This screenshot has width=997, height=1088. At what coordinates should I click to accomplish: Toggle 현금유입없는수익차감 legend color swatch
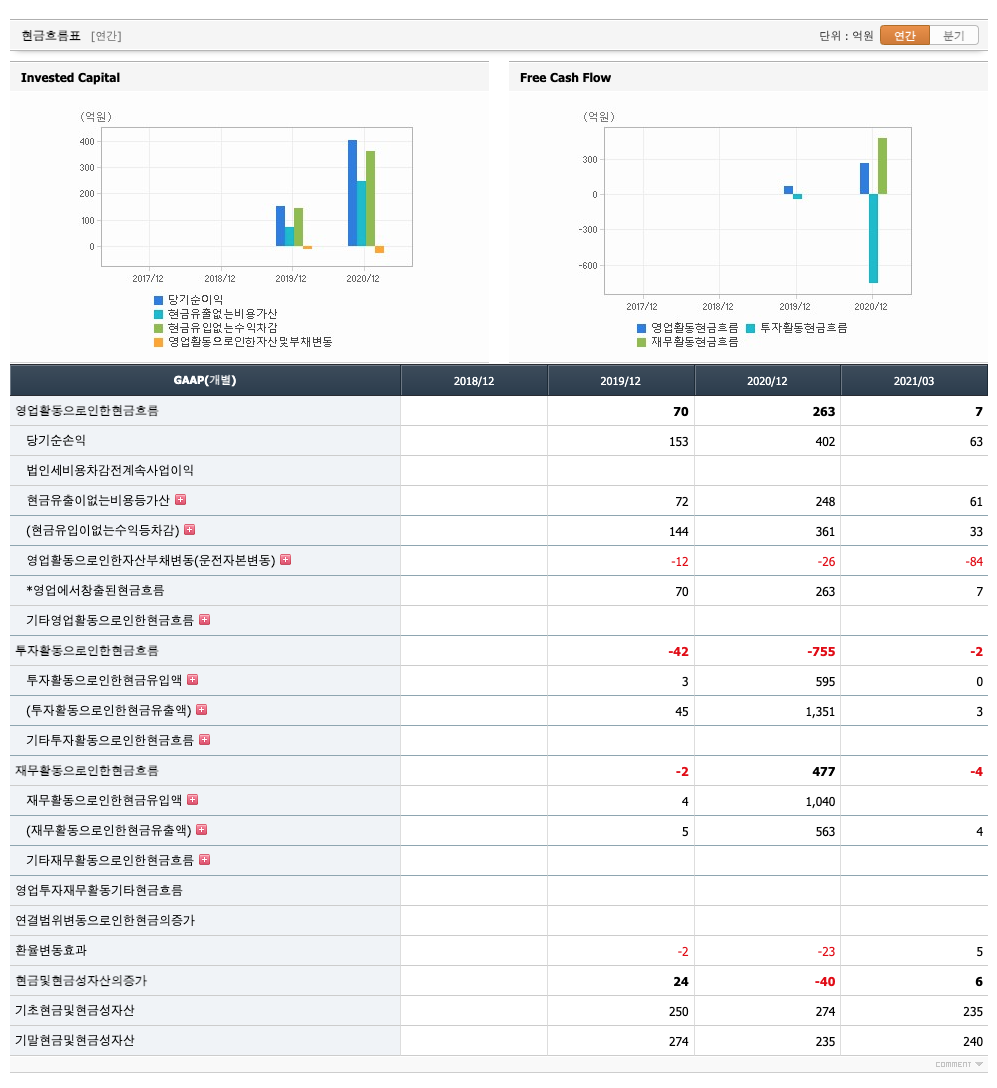(158, 328)
